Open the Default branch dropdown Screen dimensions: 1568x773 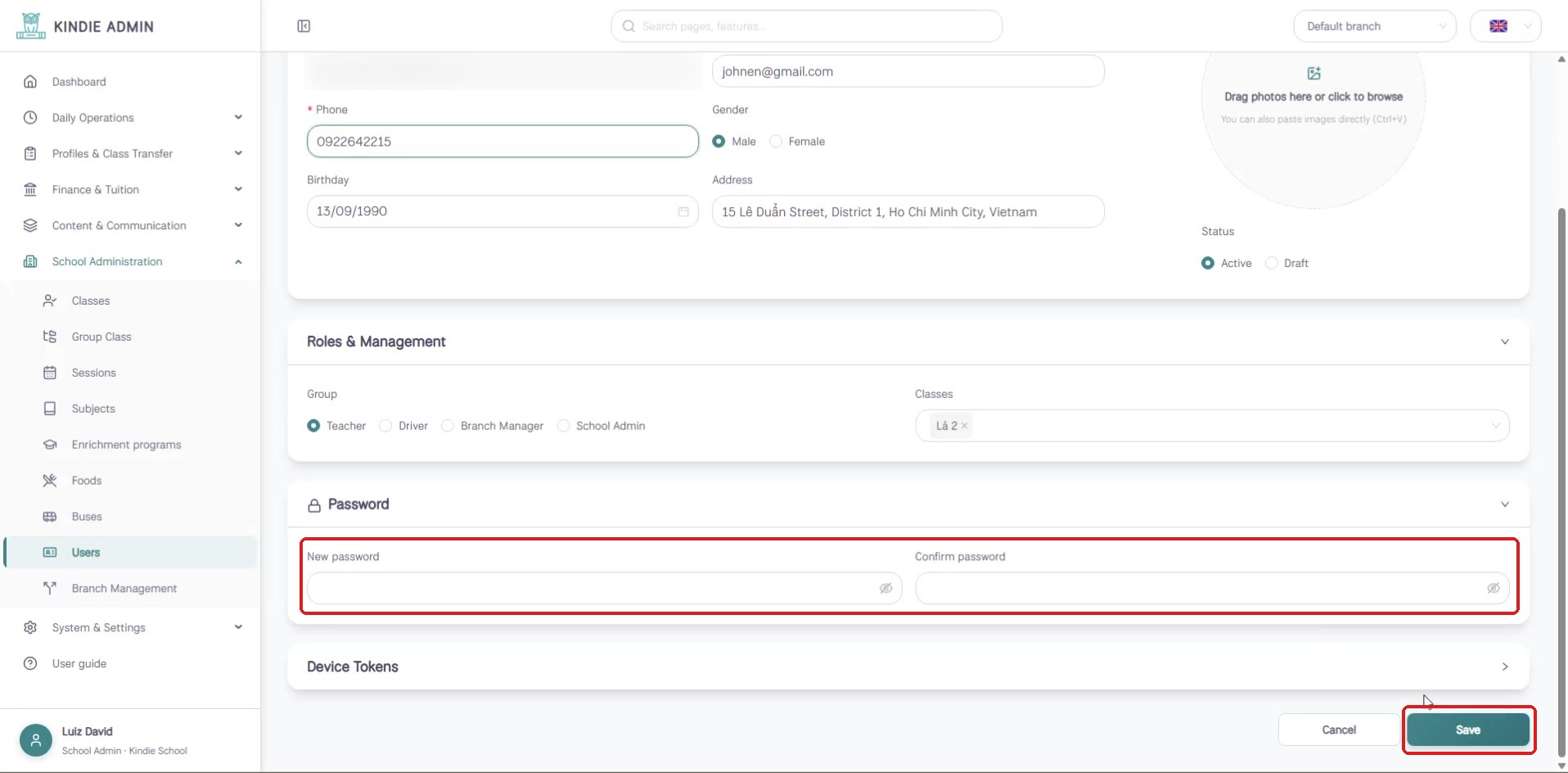click(x=1375, y=26)
